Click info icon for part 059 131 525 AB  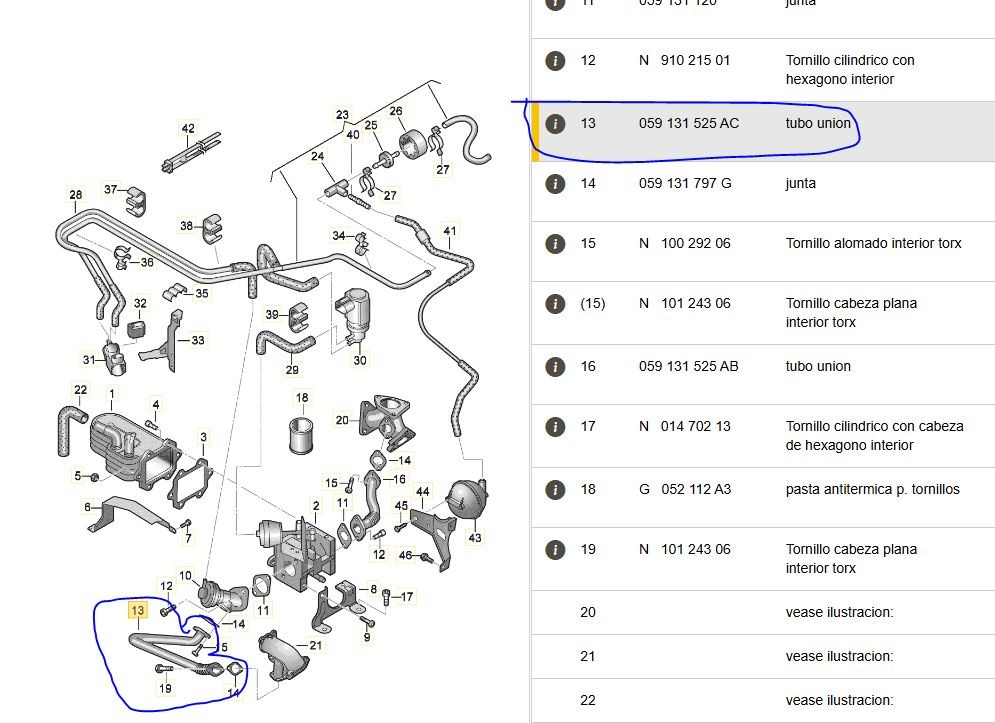555,367
